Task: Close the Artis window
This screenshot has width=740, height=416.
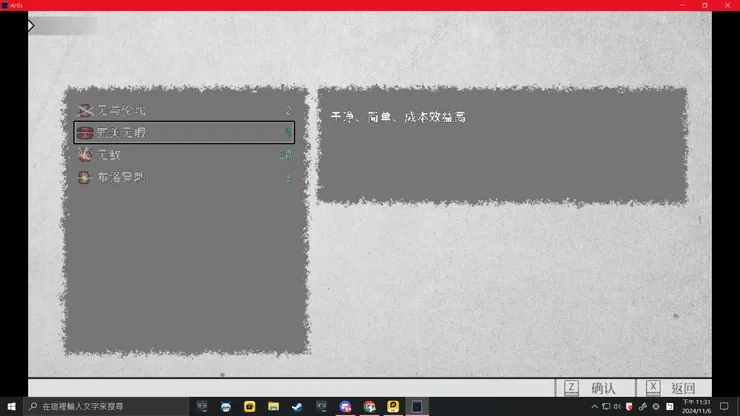Action: [727, 5]
